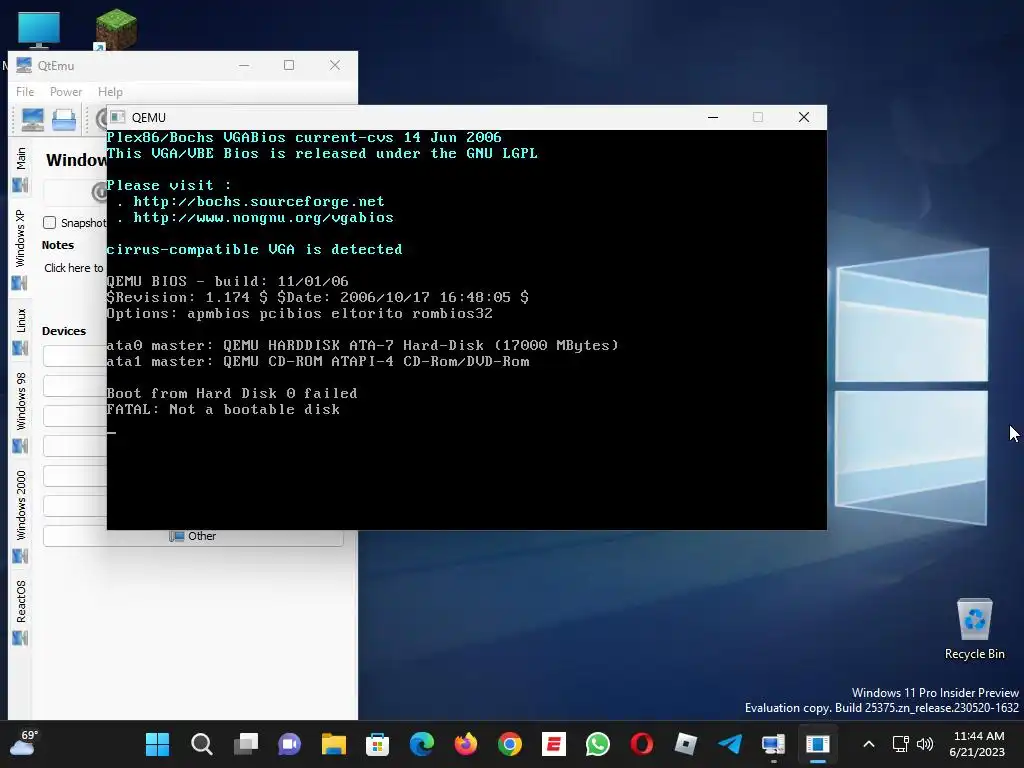Open the Power menu in QtEmu
This screenshot has width=1024, height=768.
coord(66,92)
